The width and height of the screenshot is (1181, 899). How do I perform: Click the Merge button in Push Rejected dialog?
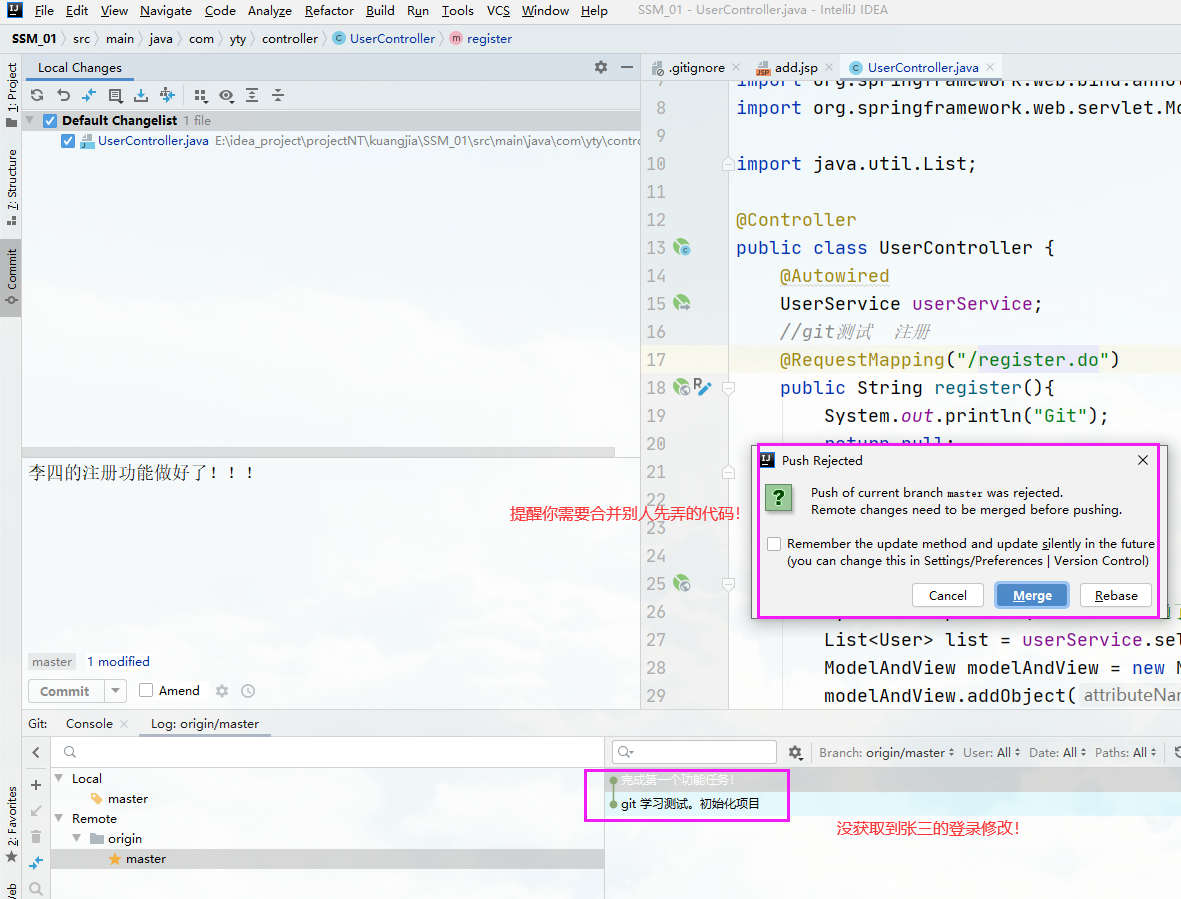tap(1031, 595)
